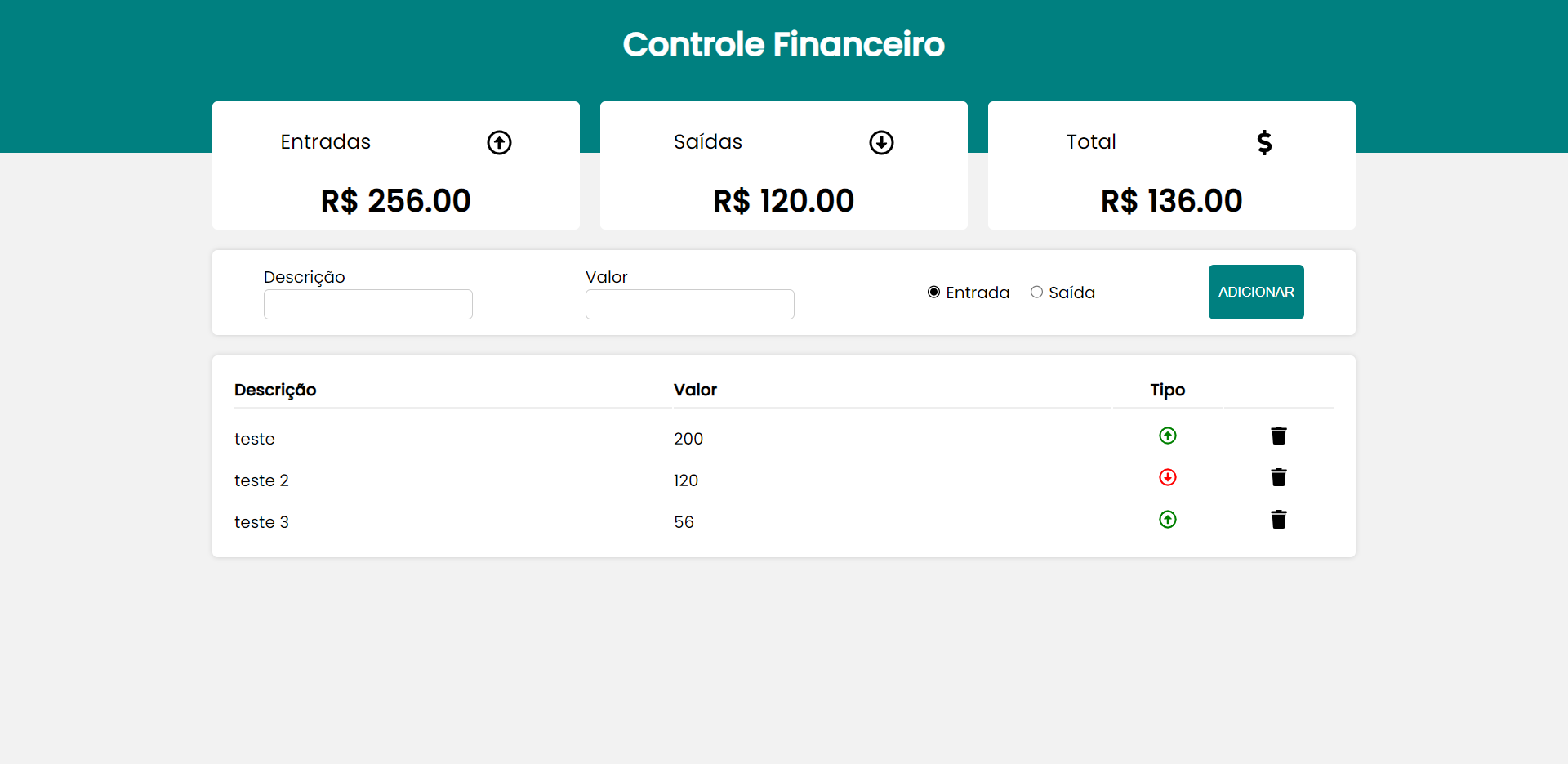Click the Controle Financeiro page title
Viewport: 1568px width, 764px height.
[x=783, y=44]
